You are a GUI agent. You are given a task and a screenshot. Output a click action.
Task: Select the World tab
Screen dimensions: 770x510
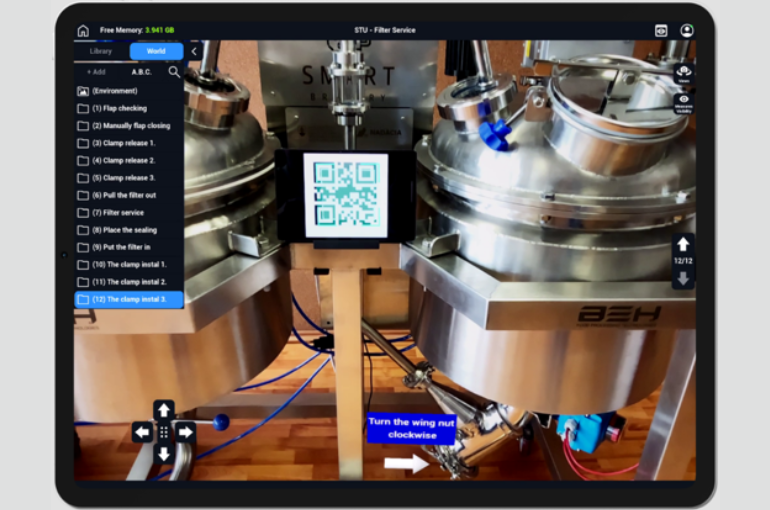click(156, 51)
